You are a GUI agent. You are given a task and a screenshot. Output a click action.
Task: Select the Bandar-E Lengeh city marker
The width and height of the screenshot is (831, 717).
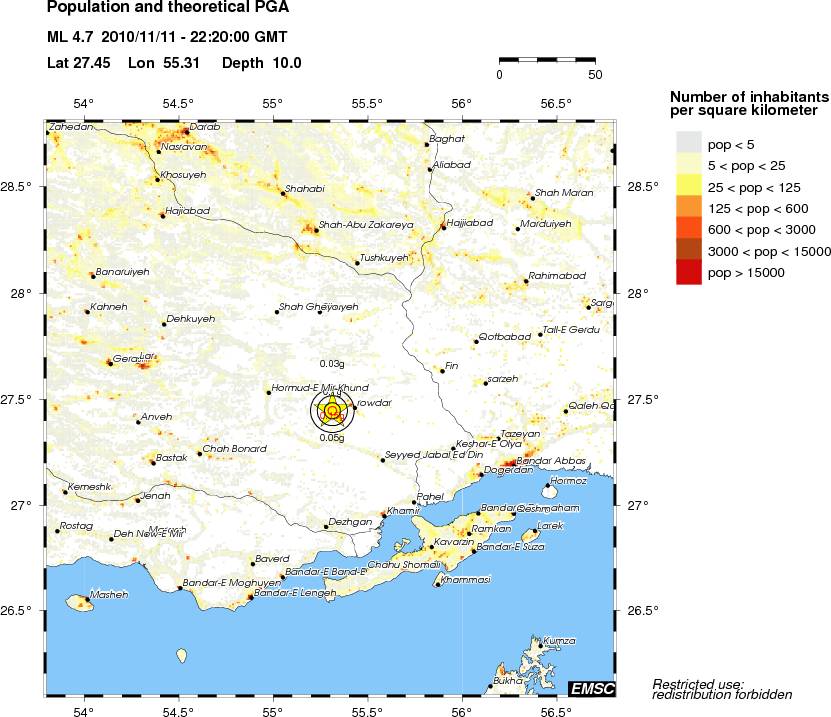point(250,598)
